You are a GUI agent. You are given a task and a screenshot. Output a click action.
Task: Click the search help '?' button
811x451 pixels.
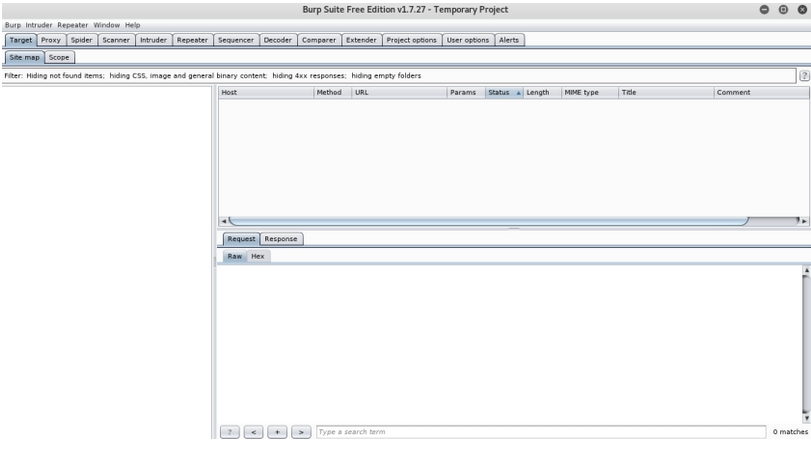click(x=230, y=432)
